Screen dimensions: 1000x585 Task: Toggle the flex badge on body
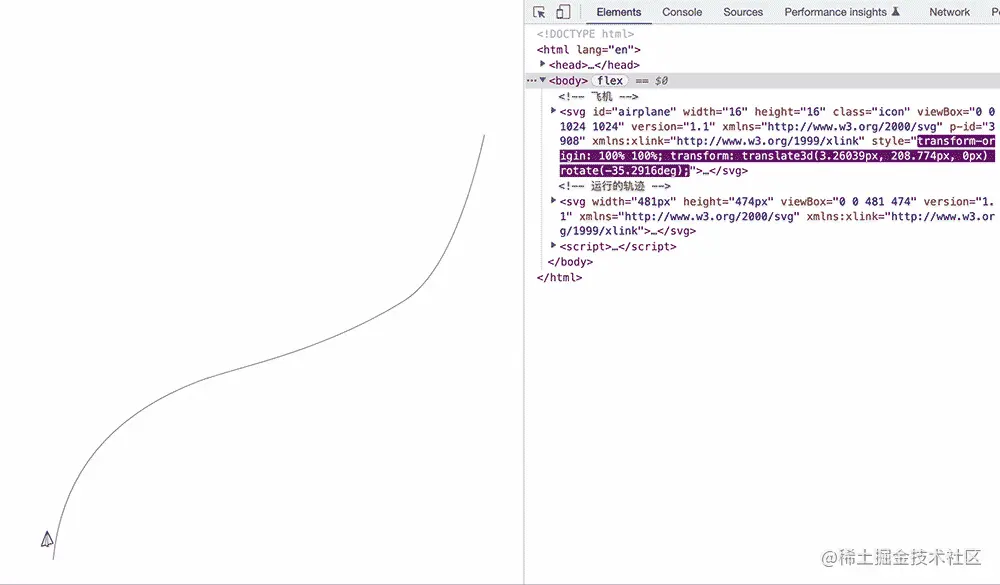(x=610, y=80)
